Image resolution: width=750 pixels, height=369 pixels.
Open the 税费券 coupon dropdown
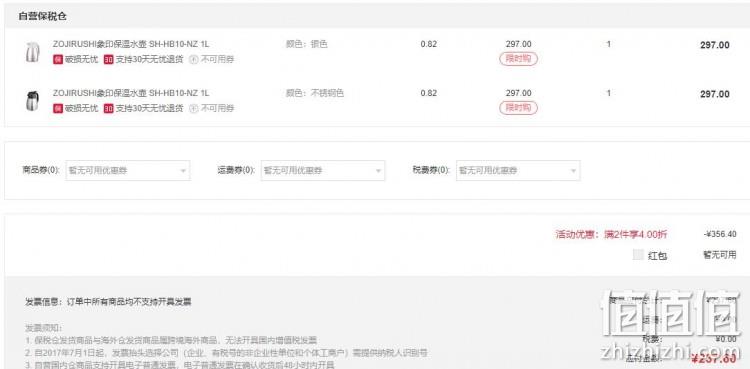[x=518, y=170]
